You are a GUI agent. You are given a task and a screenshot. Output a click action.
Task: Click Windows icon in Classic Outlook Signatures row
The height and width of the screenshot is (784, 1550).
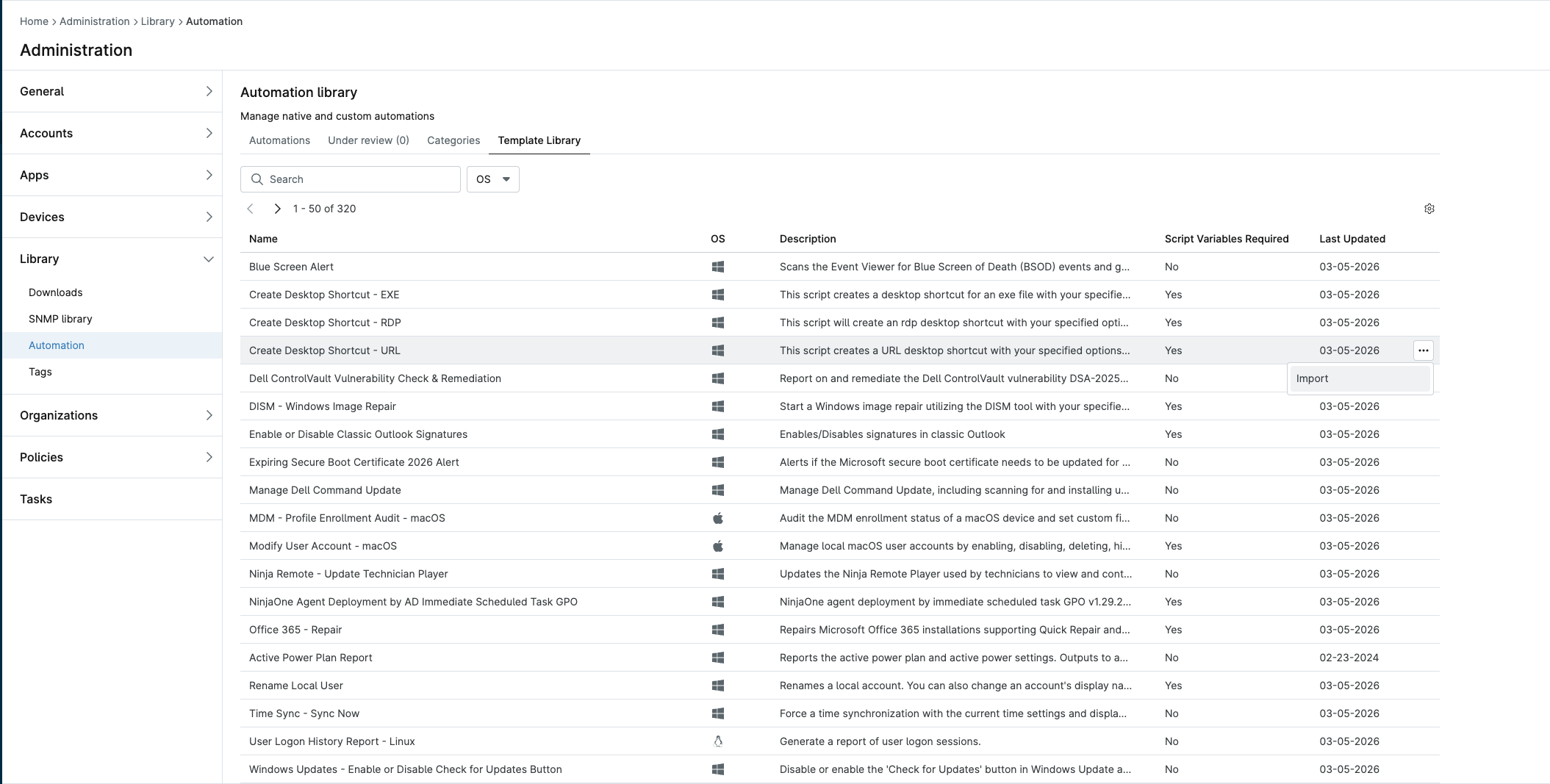(x=718, y=434)
